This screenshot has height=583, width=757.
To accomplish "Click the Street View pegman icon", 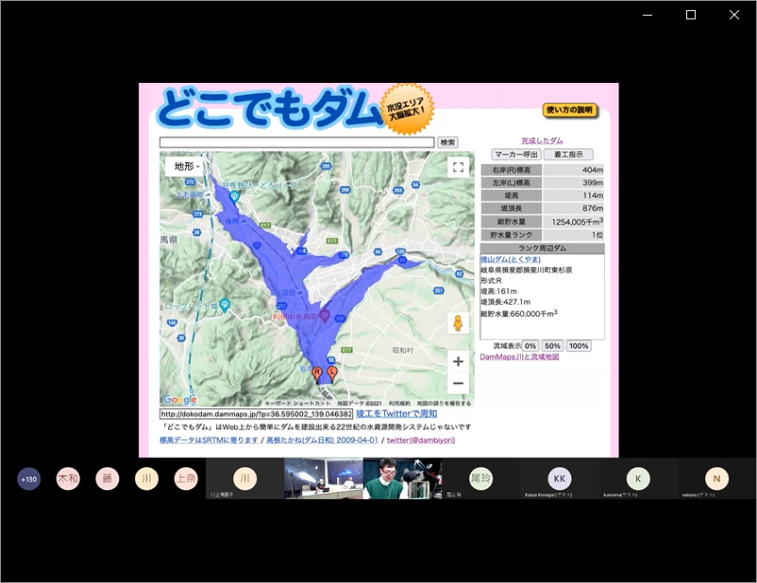I will pos(458,323).
